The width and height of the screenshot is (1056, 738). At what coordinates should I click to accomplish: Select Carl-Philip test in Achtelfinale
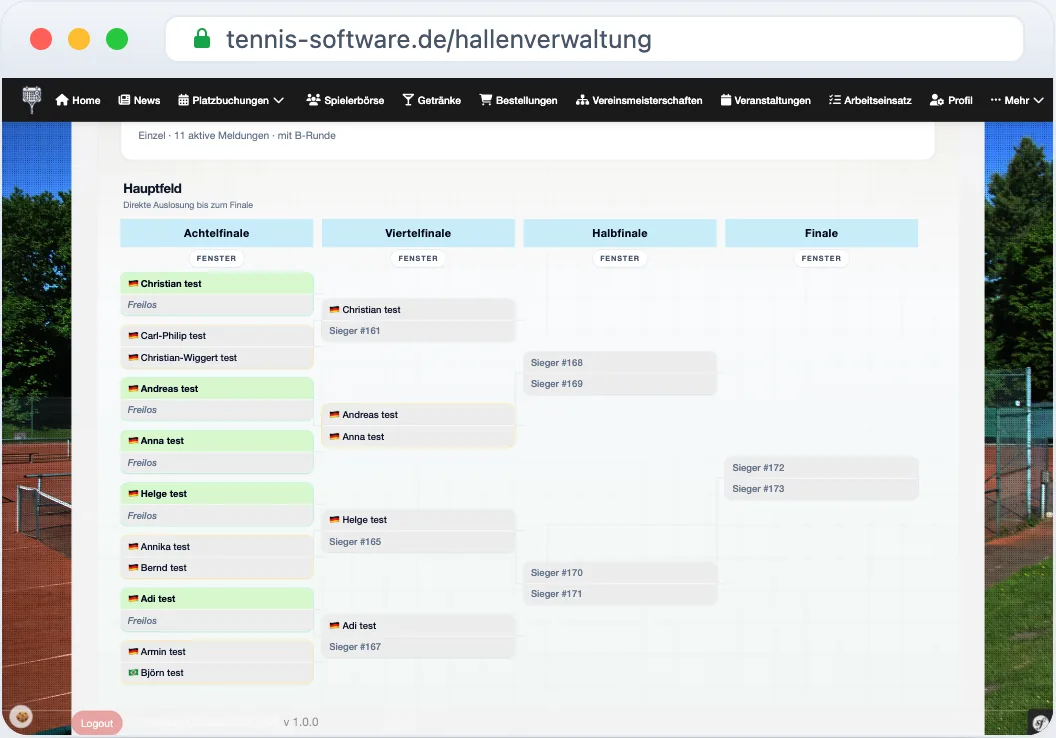[x=217, y=335]
